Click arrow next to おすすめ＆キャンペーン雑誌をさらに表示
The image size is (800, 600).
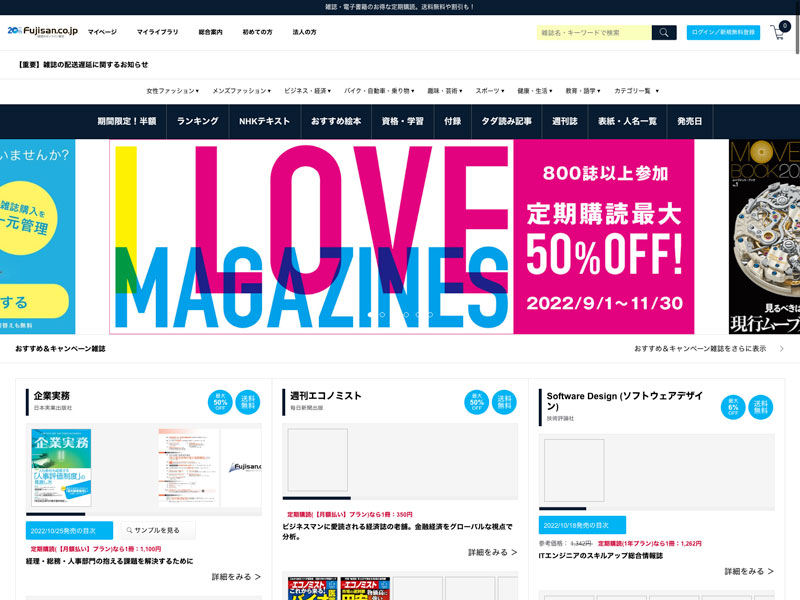coord(781,349)
